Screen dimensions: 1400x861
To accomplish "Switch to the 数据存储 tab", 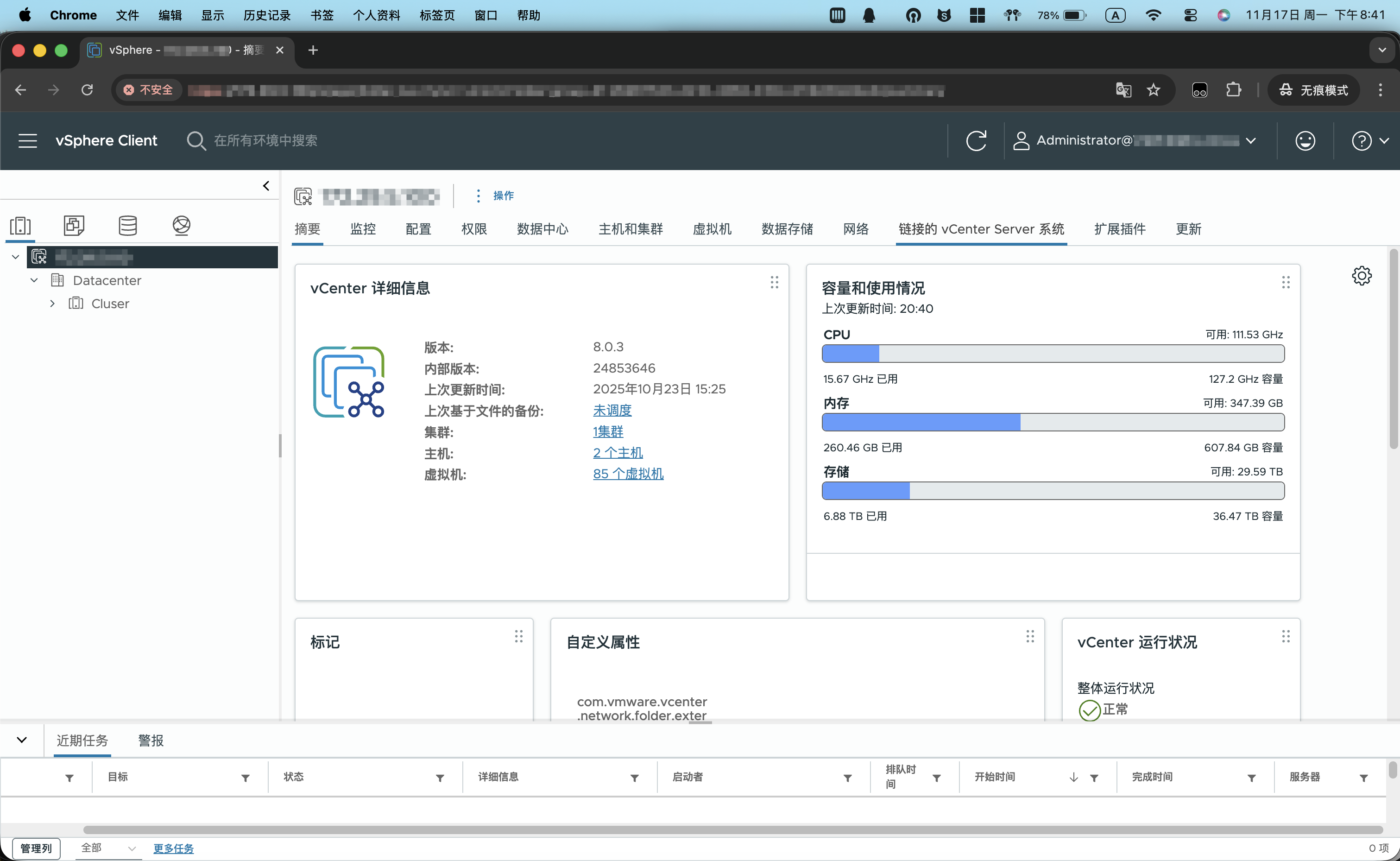I will click(787, 229).
